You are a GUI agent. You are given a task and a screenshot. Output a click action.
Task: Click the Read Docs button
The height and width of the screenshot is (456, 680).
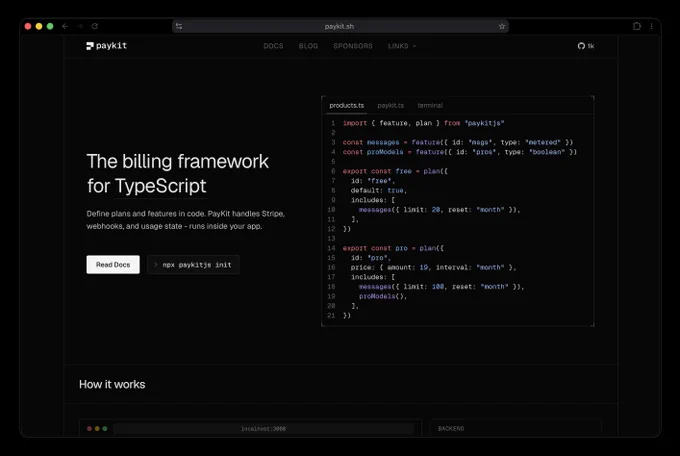tap(113, 265)
